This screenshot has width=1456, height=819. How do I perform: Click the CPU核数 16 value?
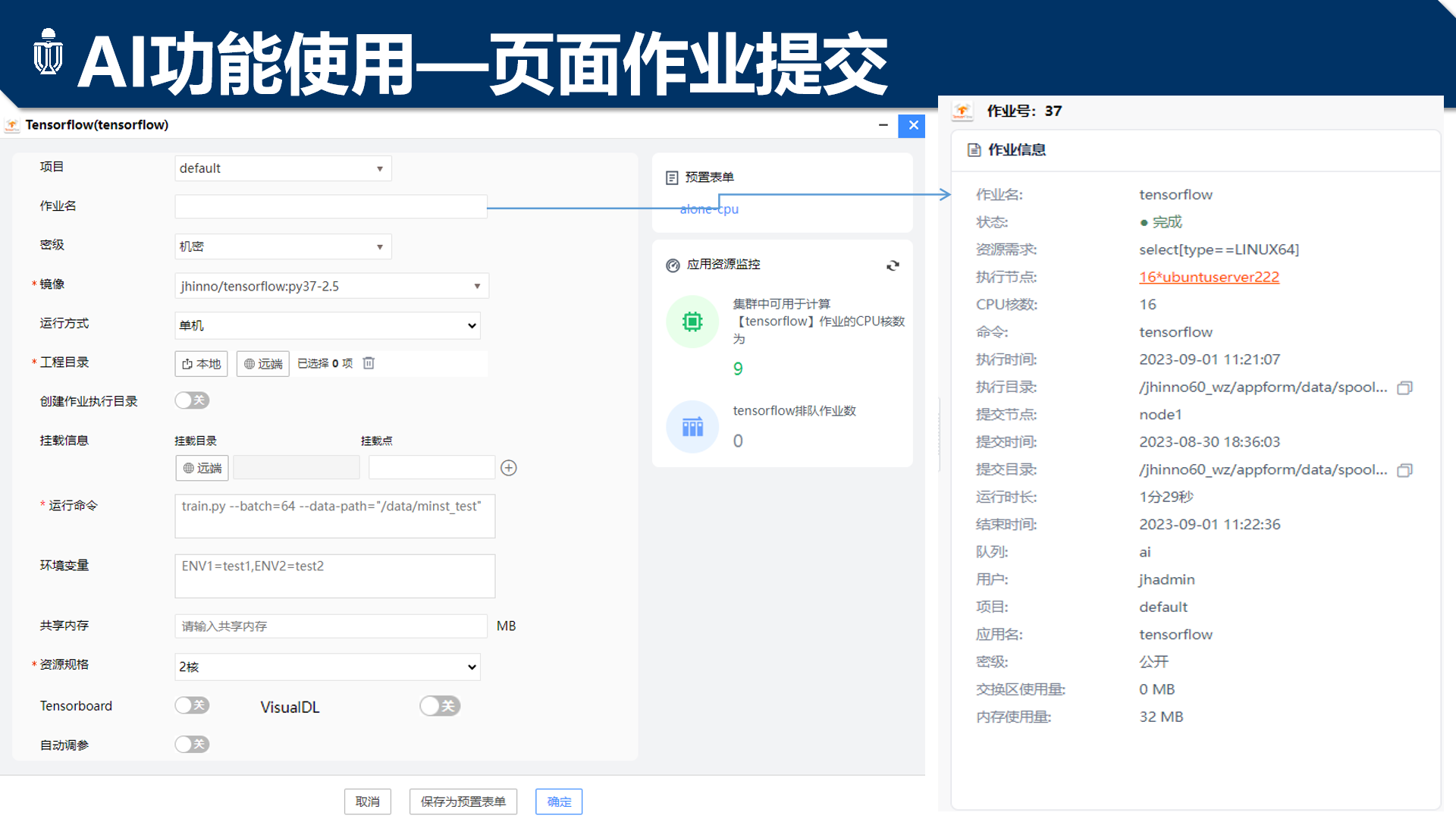pyautogui.click(x=1147, y=305)
